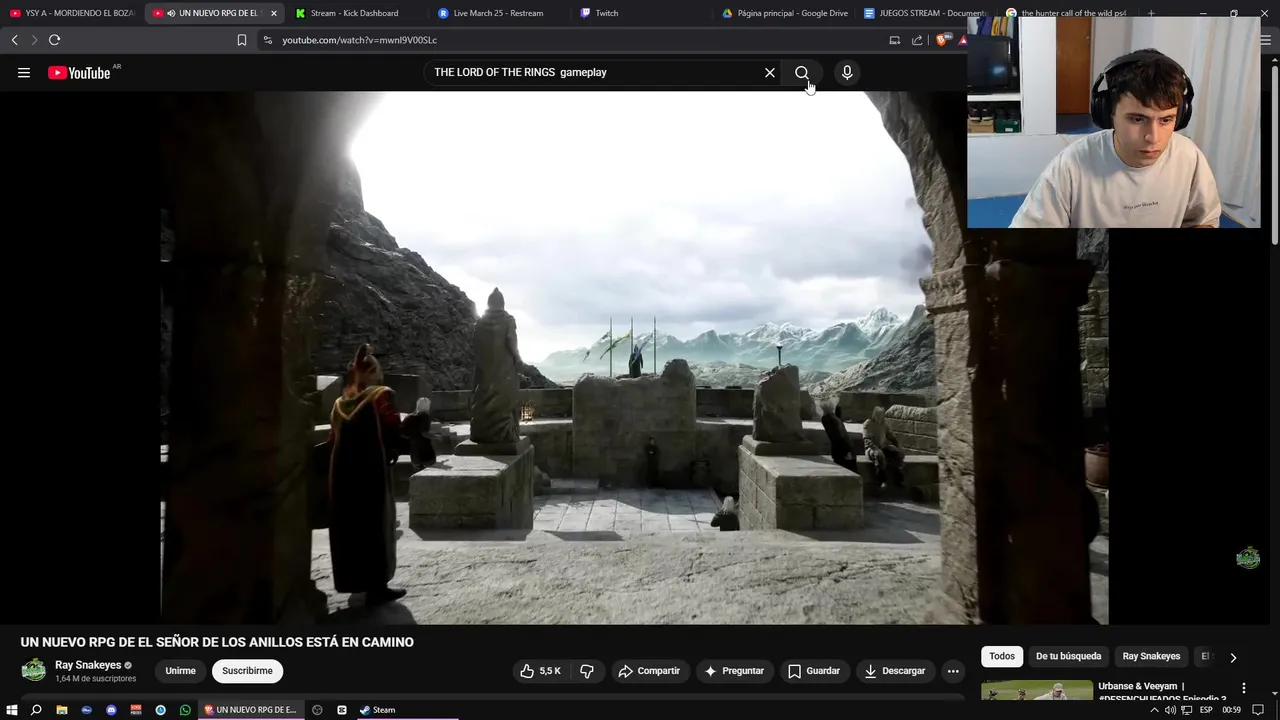
Task: Click the cast/install screen icon in address bar
Action: [895, 40]
